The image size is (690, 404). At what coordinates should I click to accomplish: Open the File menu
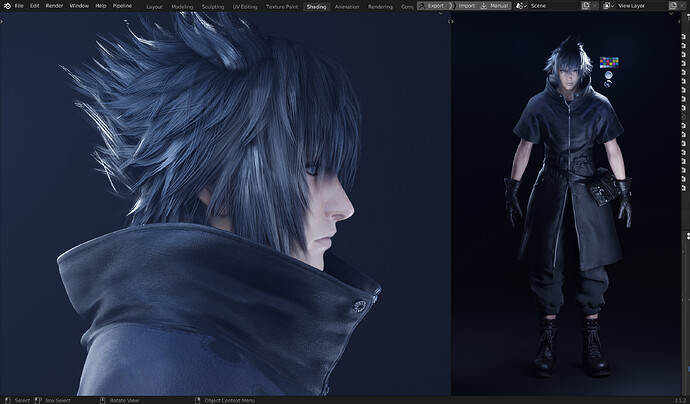(x=19, y=6)
